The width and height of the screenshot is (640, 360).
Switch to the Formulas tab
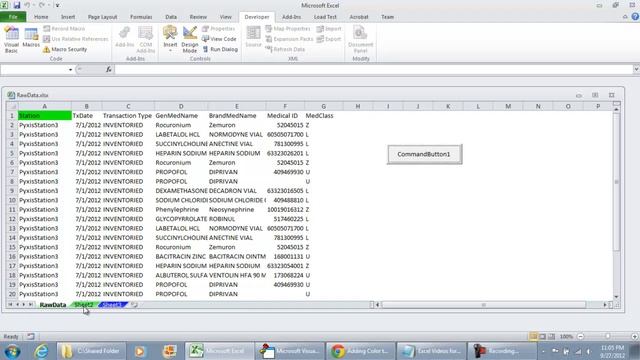pyautogui.click(x=141, y=17)
